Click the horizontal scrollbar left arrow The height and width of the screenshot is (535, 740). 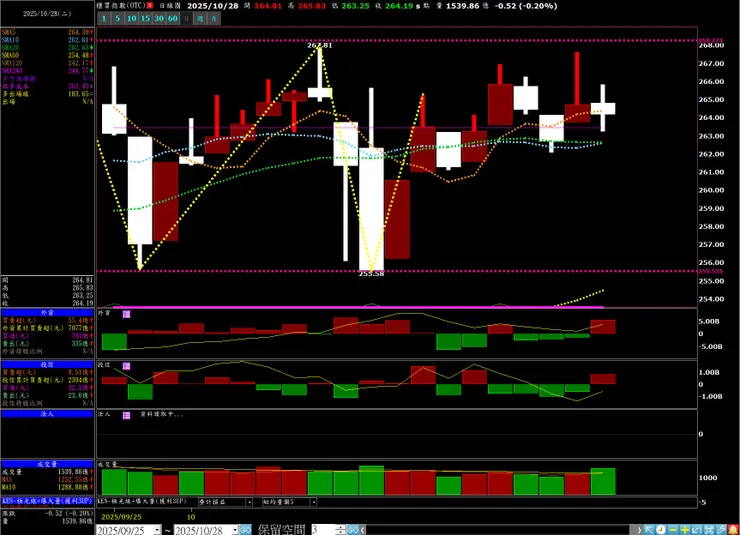point(363,530)
